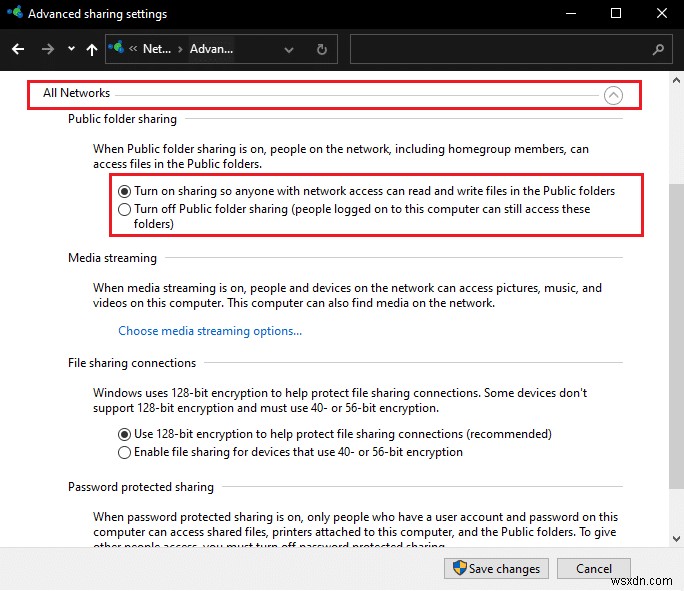
Task: Click the Cancel button
Action: 594,569
